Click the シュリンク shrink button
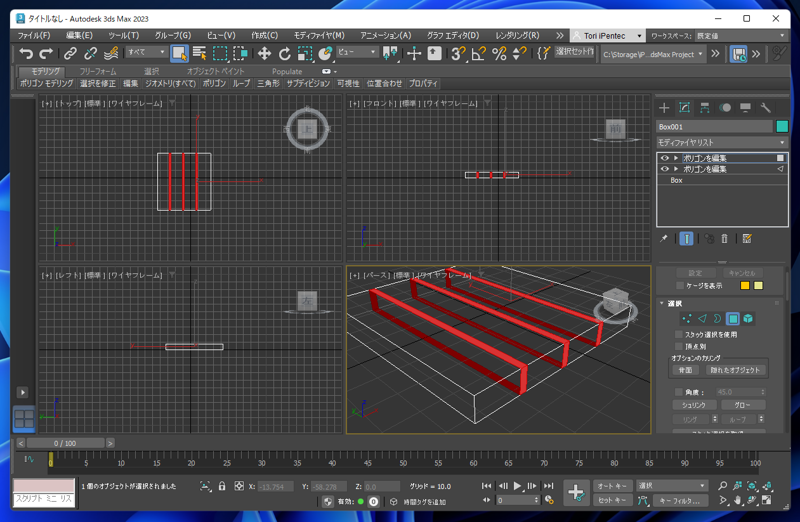Viewport: 800px width, 522px height. (x=694, y=405)
